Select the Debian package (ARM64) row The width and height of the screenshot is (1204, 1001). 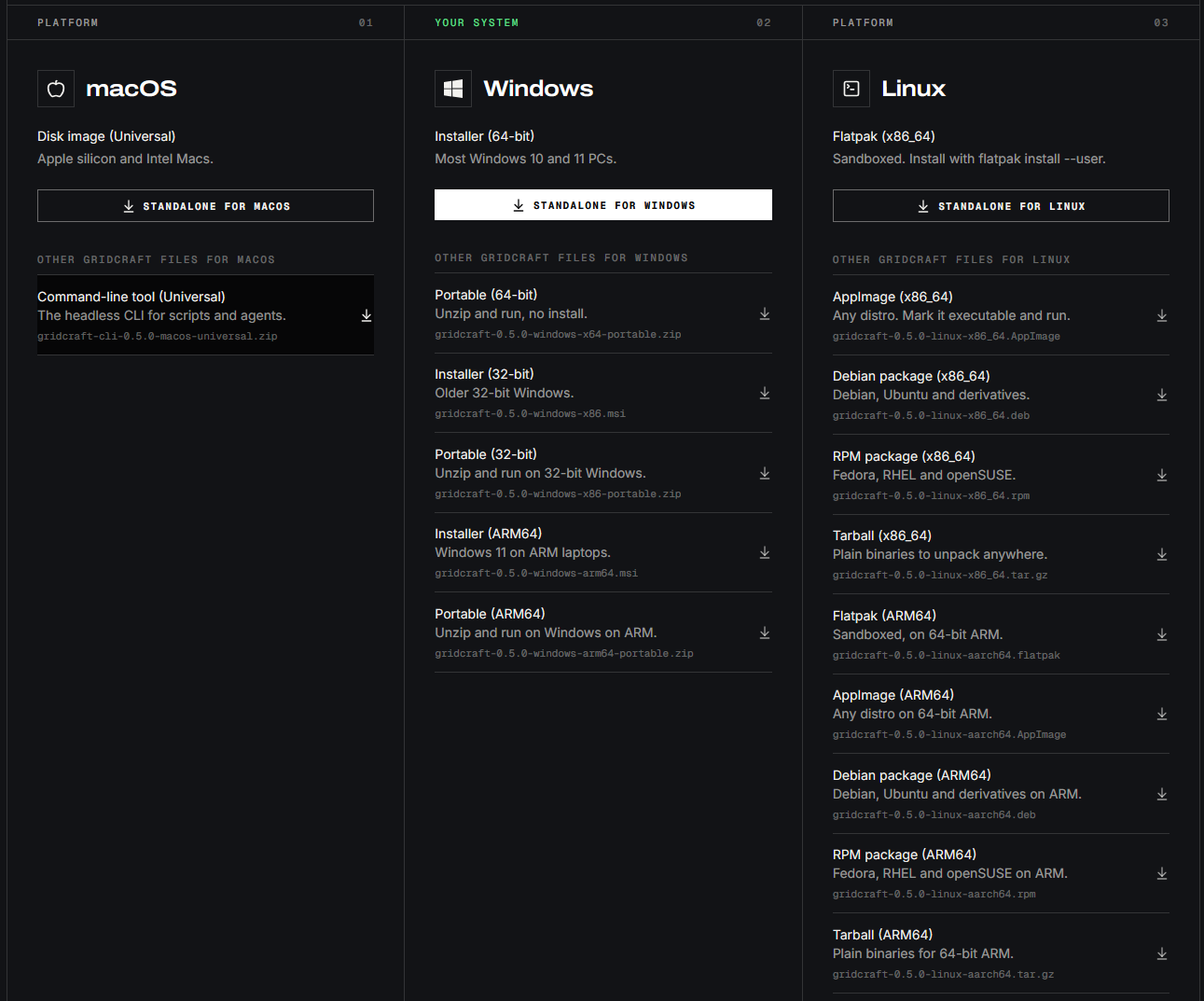(x=1001, y=794)
